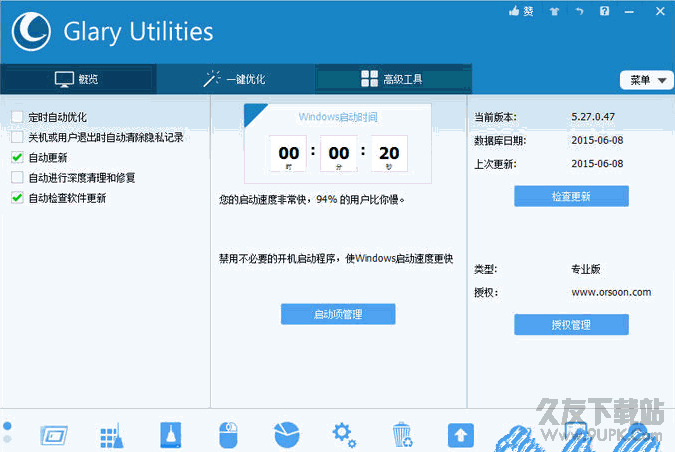Click the 检查更新 button
675x452 pixels.
571,196
